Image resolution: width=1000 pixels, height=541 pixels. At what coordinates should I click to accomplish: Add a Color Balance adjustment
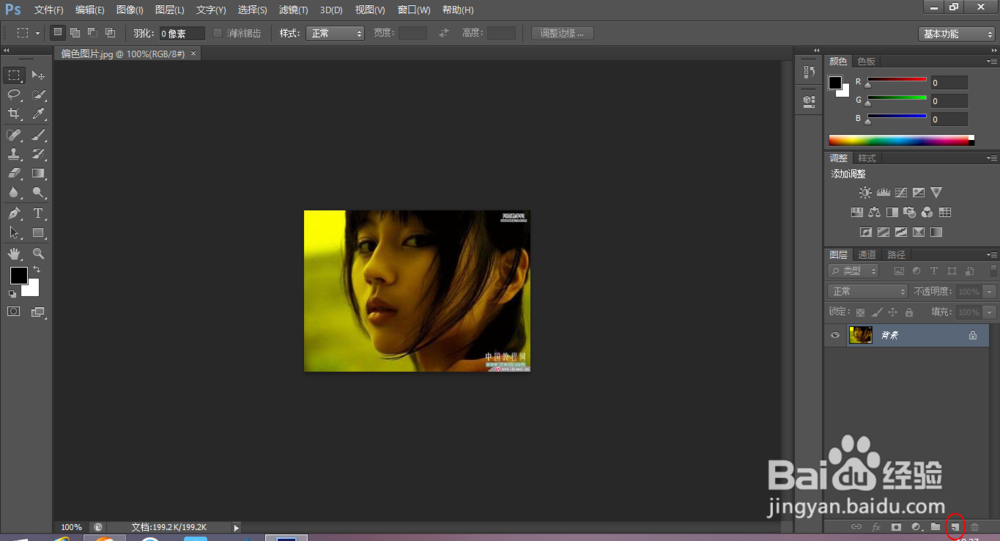[874, 212]
